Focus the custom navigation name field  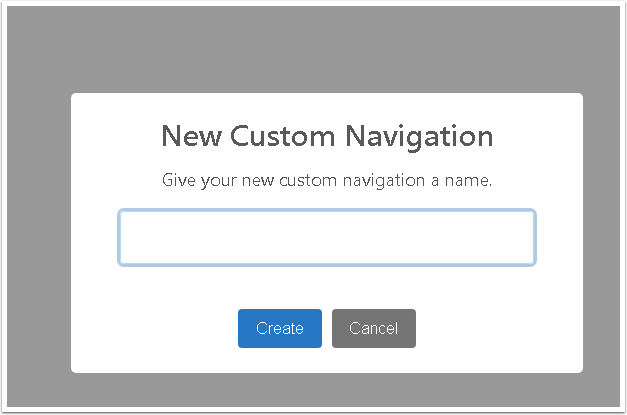326,238
